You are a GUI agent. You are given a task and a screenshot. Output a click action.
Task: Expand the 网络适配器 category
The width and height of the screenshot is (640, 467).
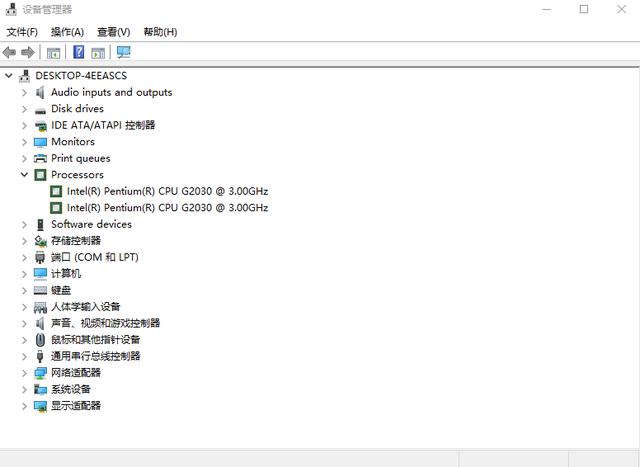[25, 372]
